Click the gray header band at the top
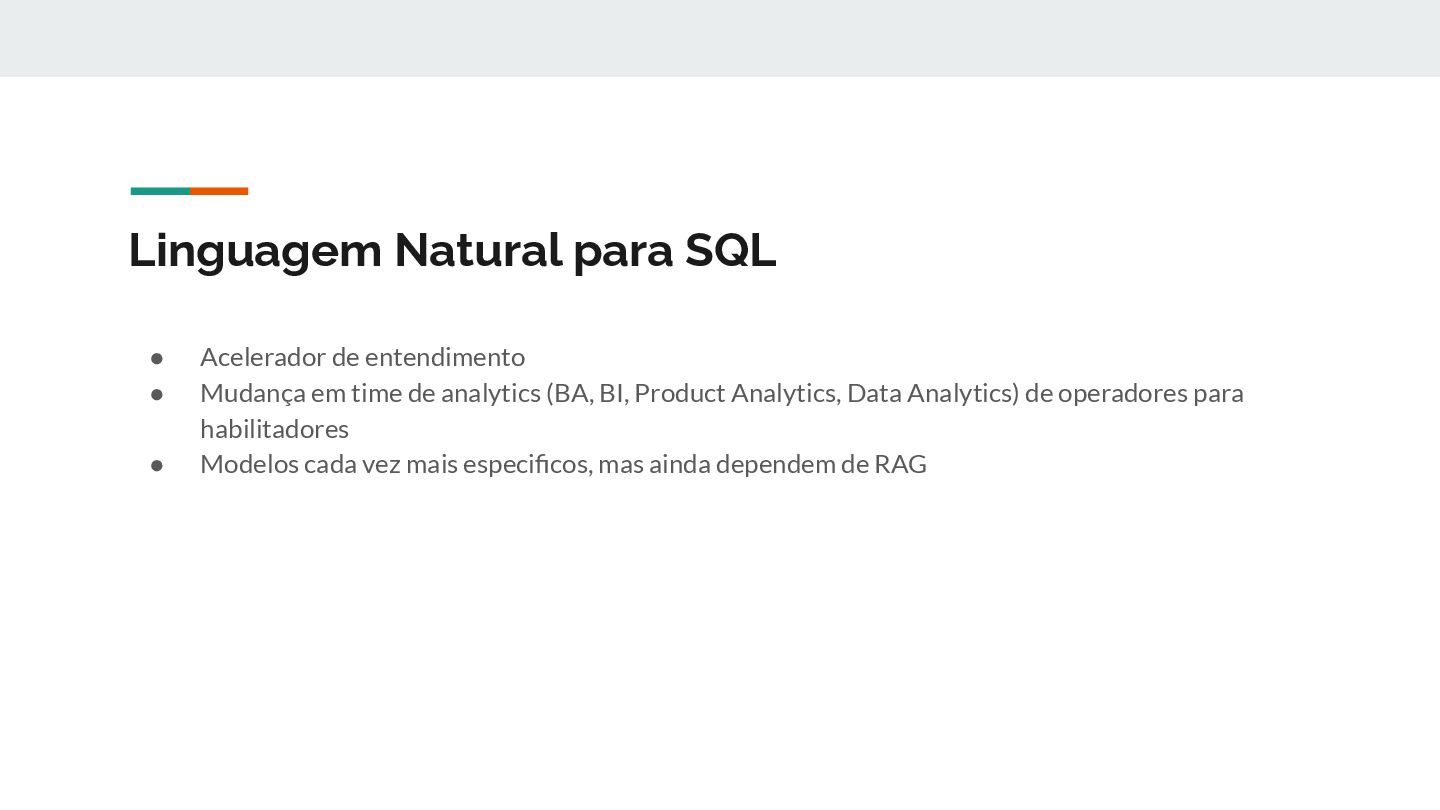This screenshot has width=1440, height=810. click(720, 38)
